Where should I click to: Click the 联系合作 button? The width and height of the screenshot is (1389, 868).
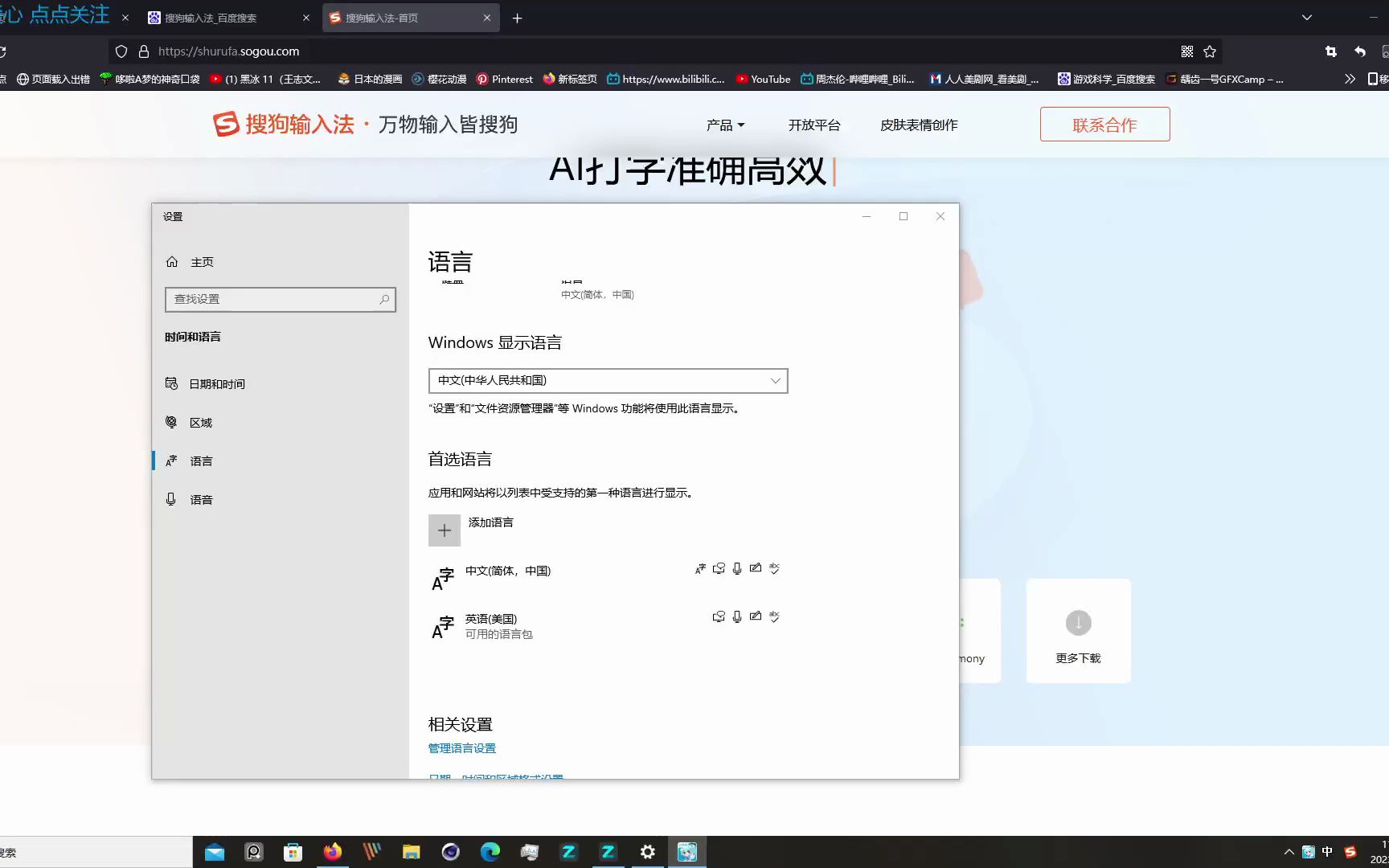coord(1104,124)
